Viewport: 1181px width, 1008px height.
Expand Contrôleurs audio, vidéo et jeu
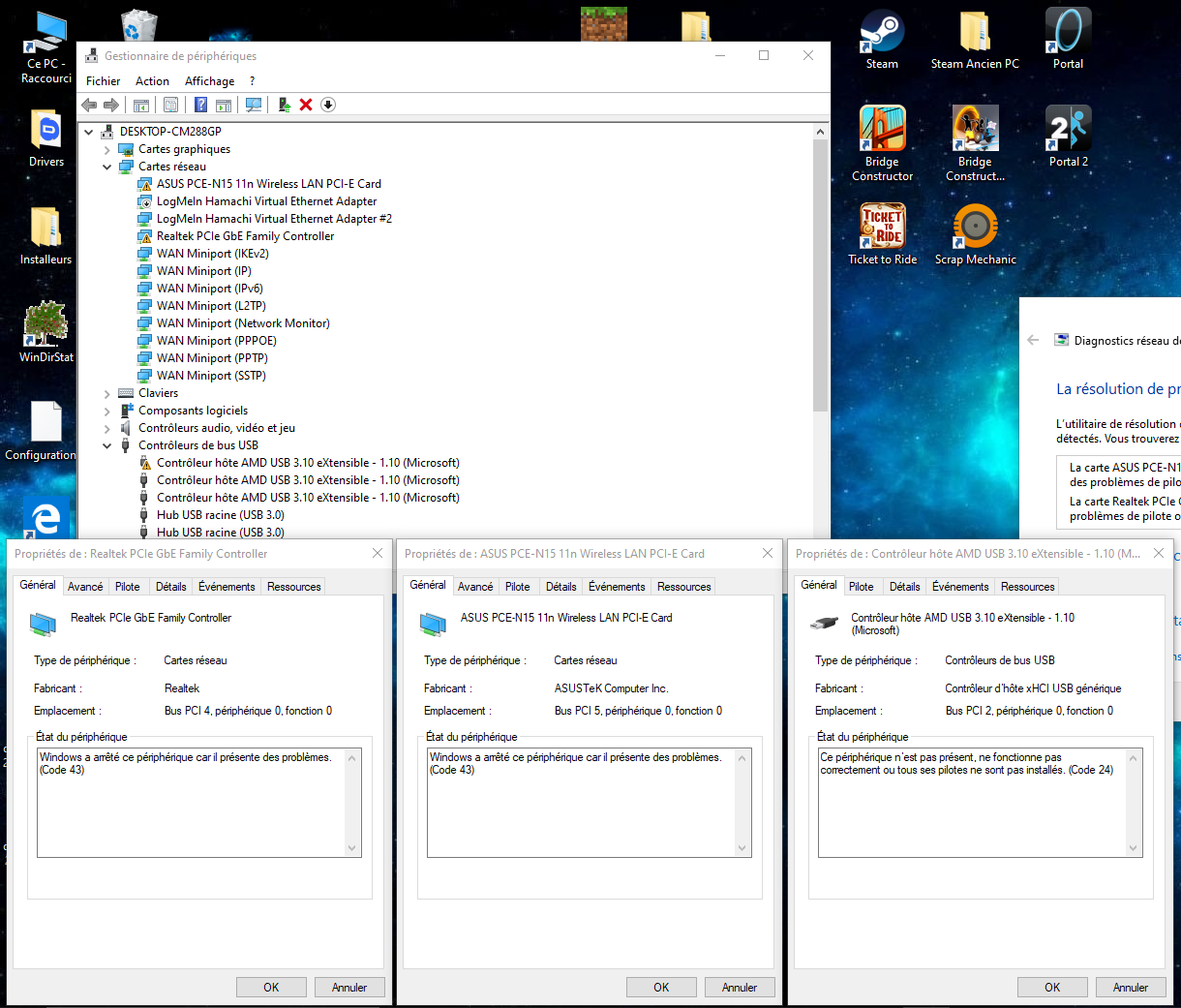tap(107, 428)
